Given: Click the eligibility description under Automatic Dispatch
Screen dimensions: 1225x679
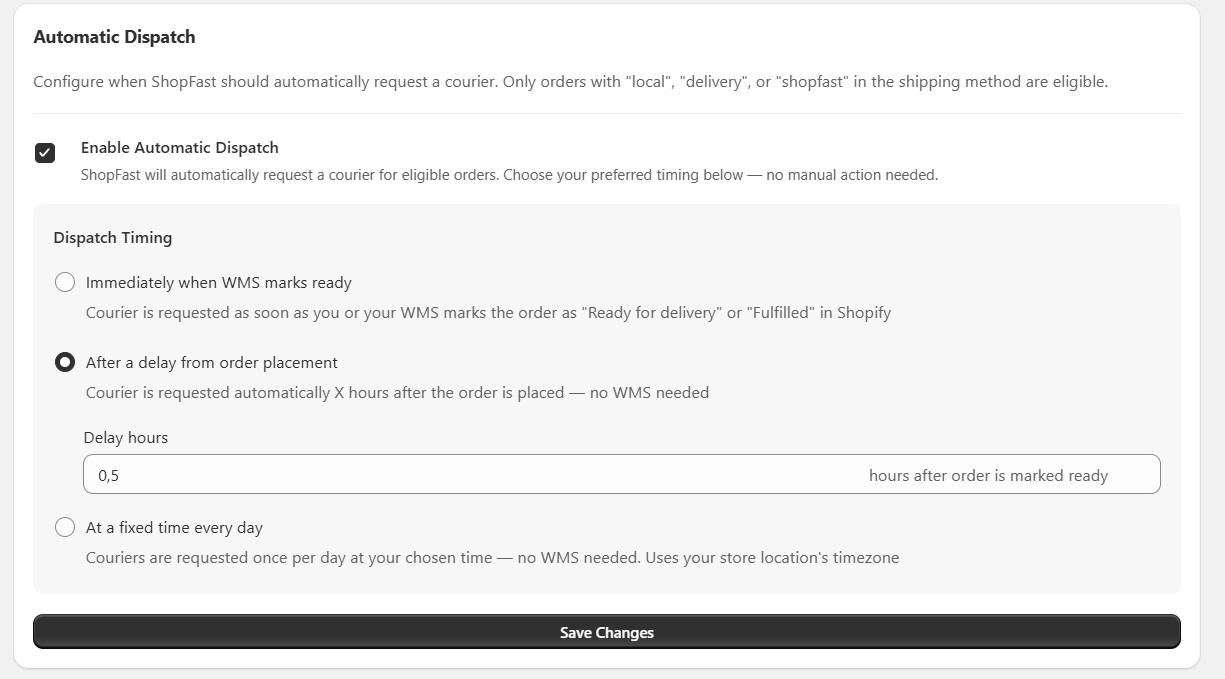Looking at the screenshot, I should (x=570, y=81).
